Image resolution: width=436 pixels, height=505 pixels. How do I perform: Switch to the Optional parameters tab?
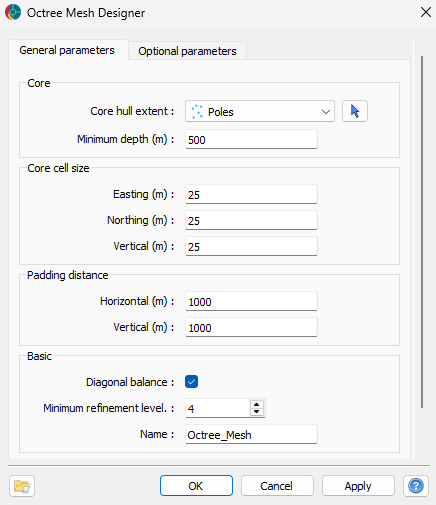point(187,51)
